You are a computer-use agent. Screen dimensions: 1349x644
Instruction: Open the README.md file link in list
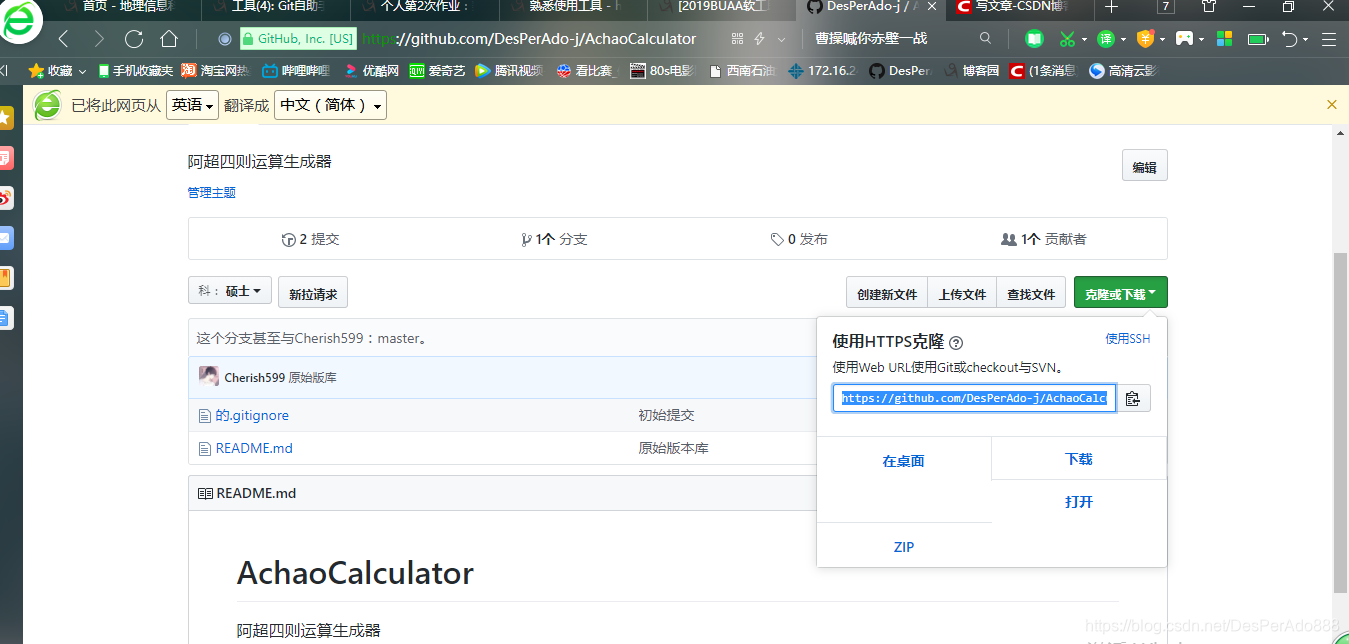(x=254, y=448)
